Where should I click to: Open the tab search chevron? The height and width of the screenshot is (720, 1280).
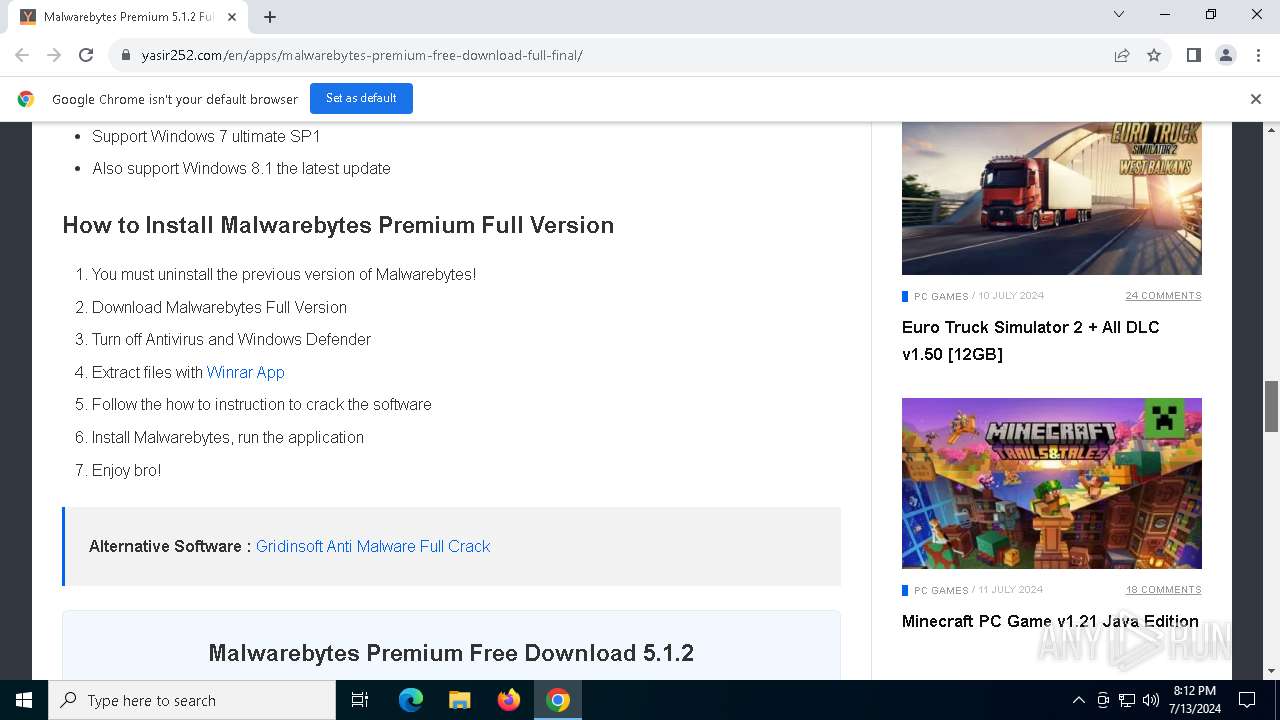1119,14
